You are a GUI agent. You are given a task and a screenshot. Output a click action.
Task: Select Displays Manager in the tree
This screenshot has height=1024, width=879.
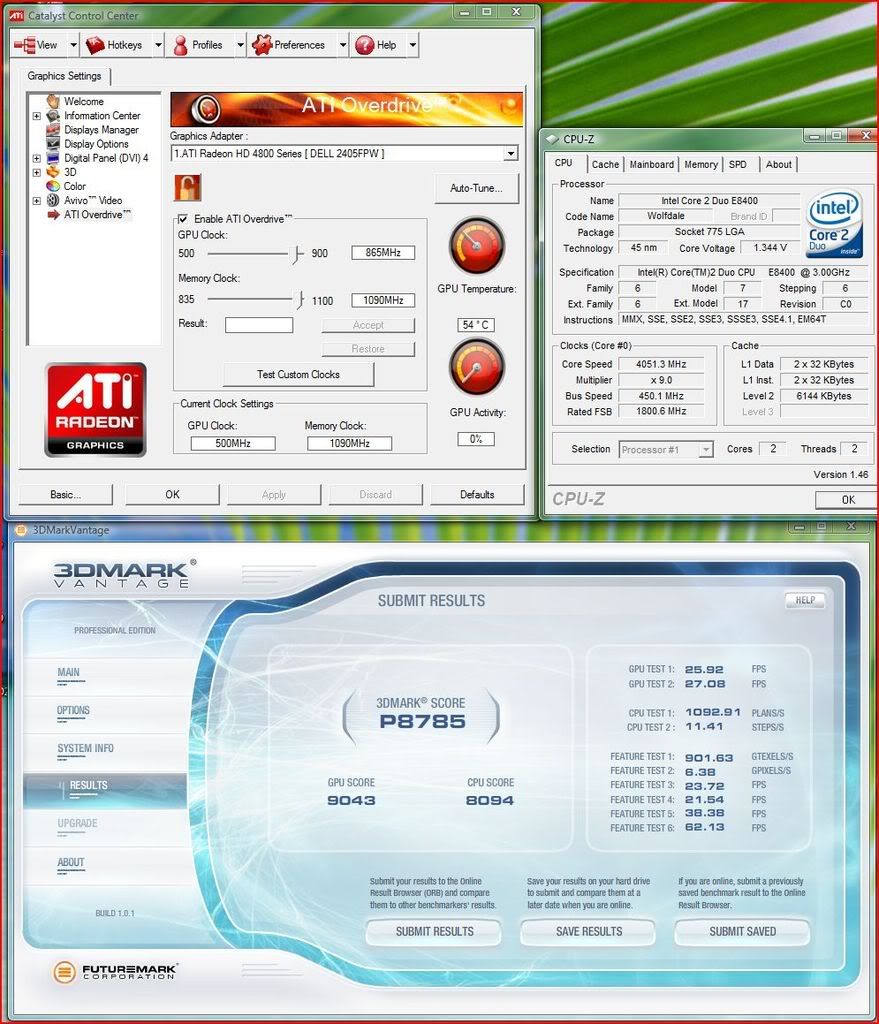tap(101, 130)
